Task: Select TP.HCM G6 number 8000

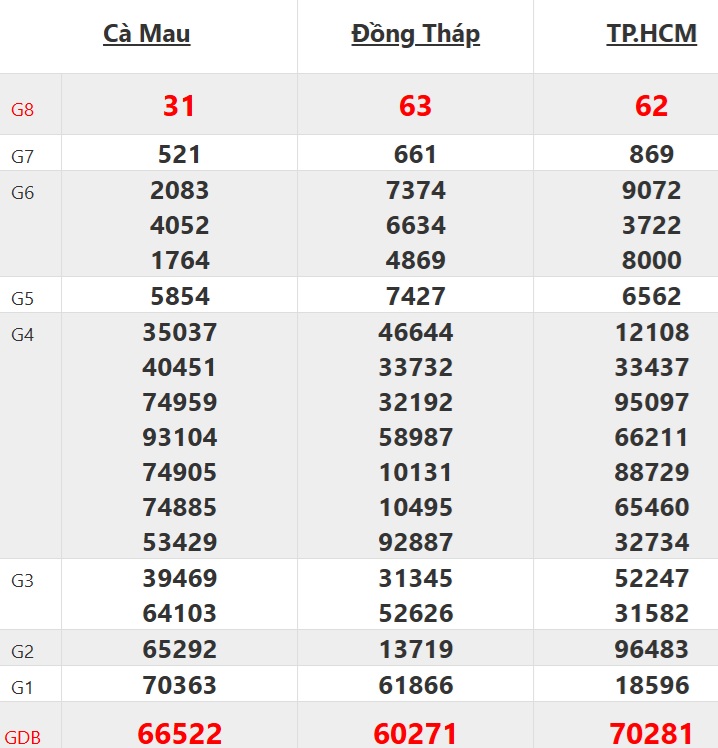Action: pyautogui.click(x=651, y=261)
